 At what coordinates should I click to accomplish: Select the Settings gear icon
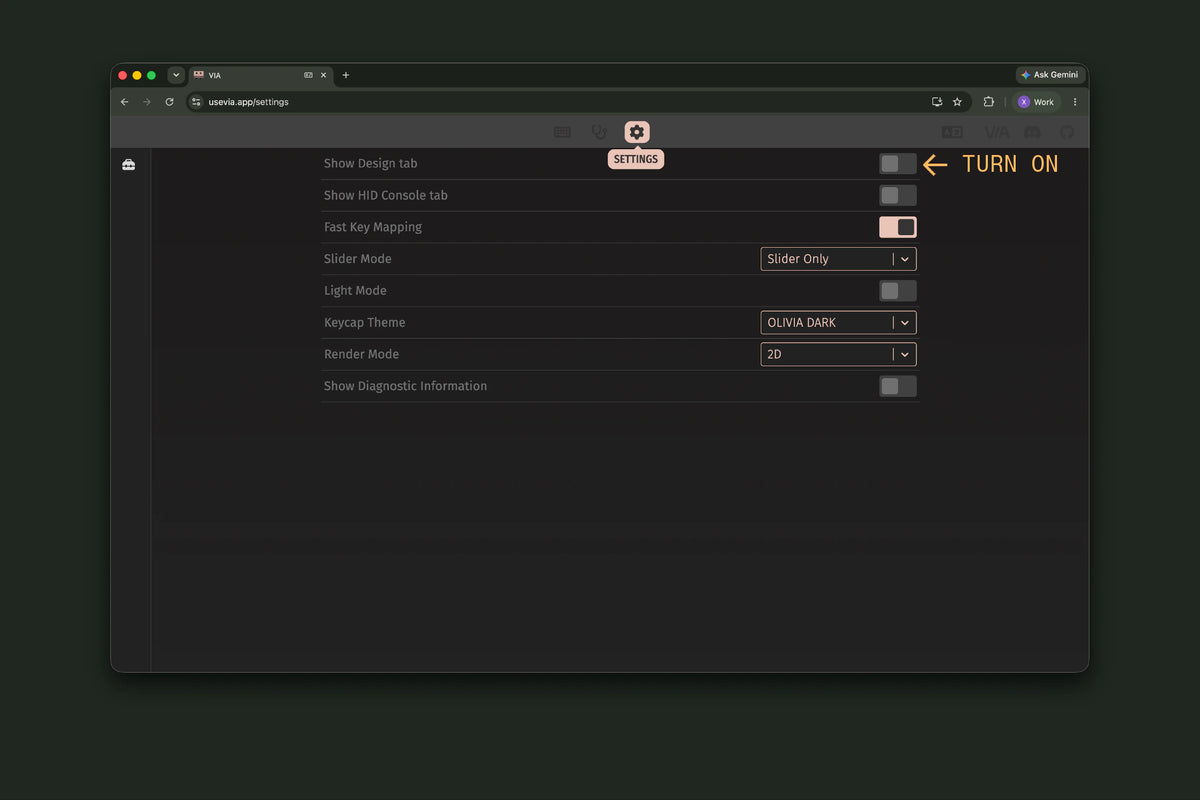(637, 132)
